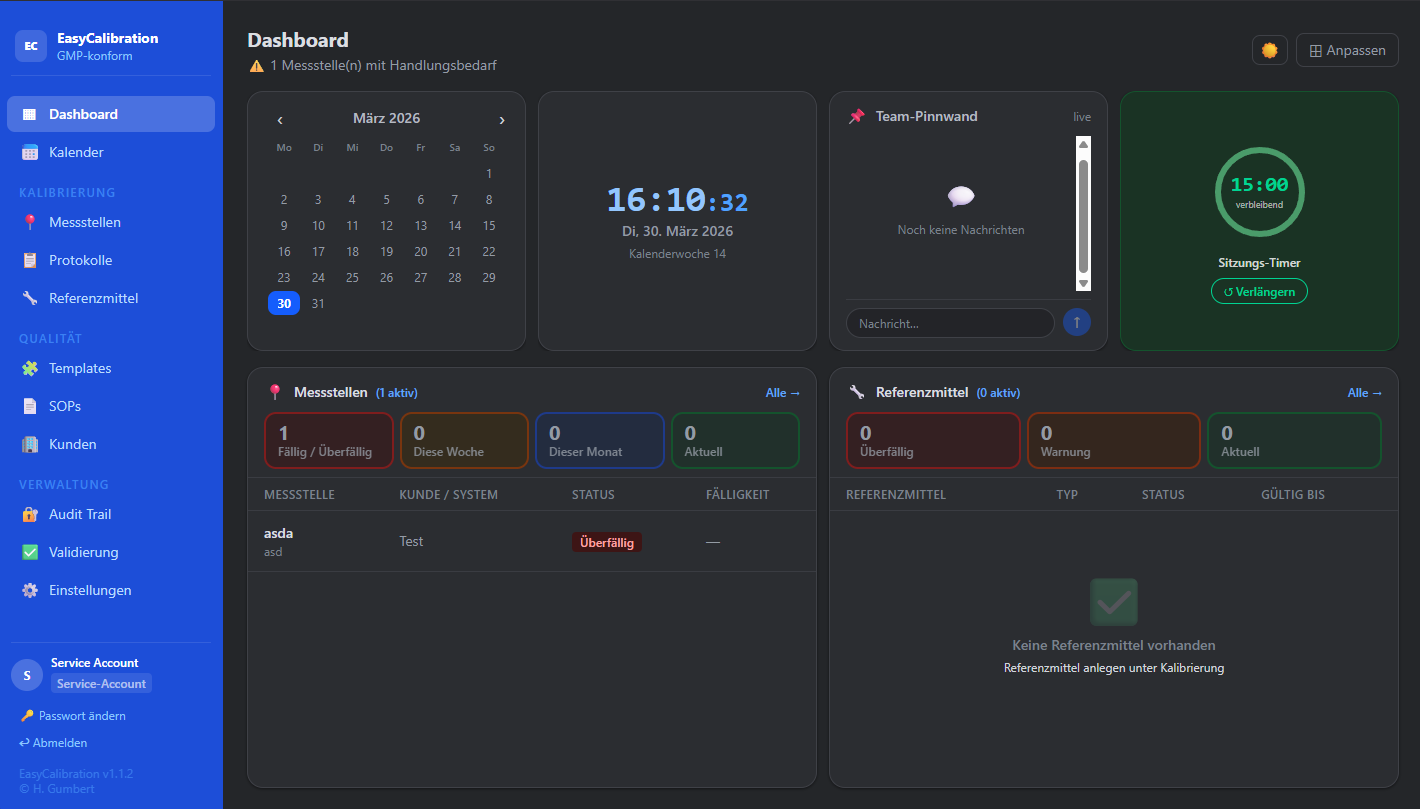
Task: Click the Aktuell tile in Messstellen card
Action: click(736, 440)
